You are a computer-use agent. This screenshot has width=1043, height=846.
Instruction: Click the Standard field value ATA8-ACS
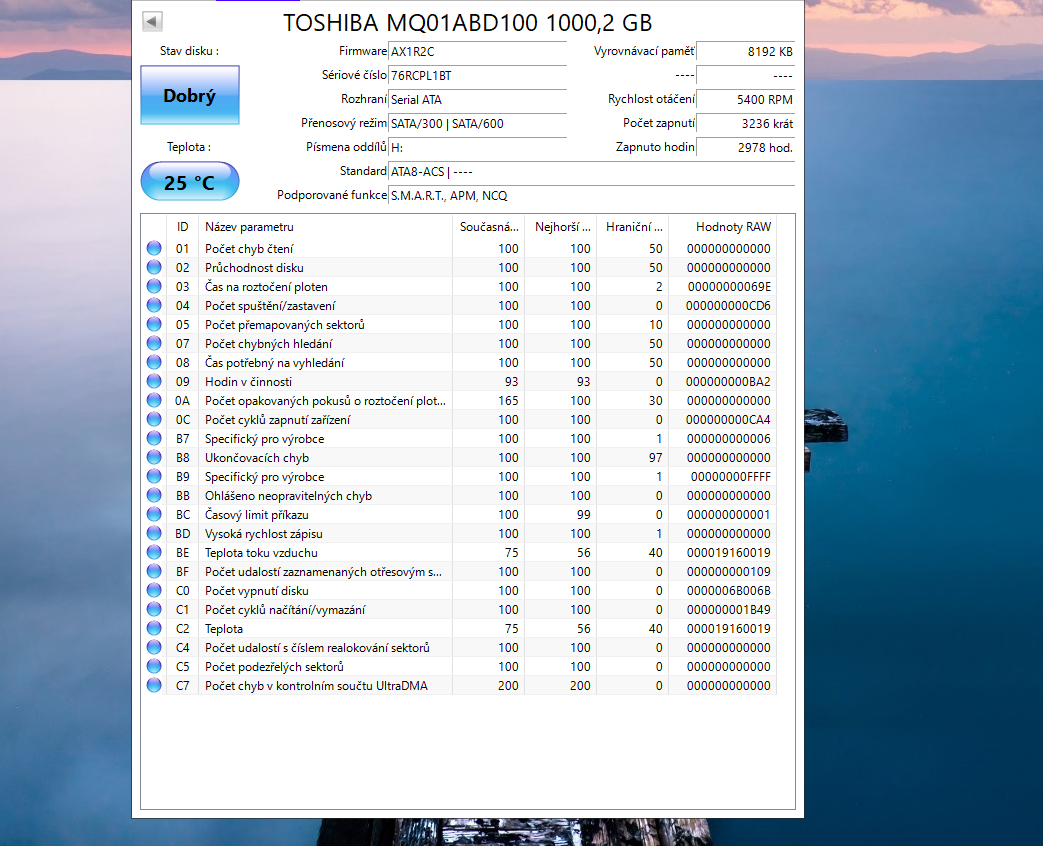tap(477, 171)
